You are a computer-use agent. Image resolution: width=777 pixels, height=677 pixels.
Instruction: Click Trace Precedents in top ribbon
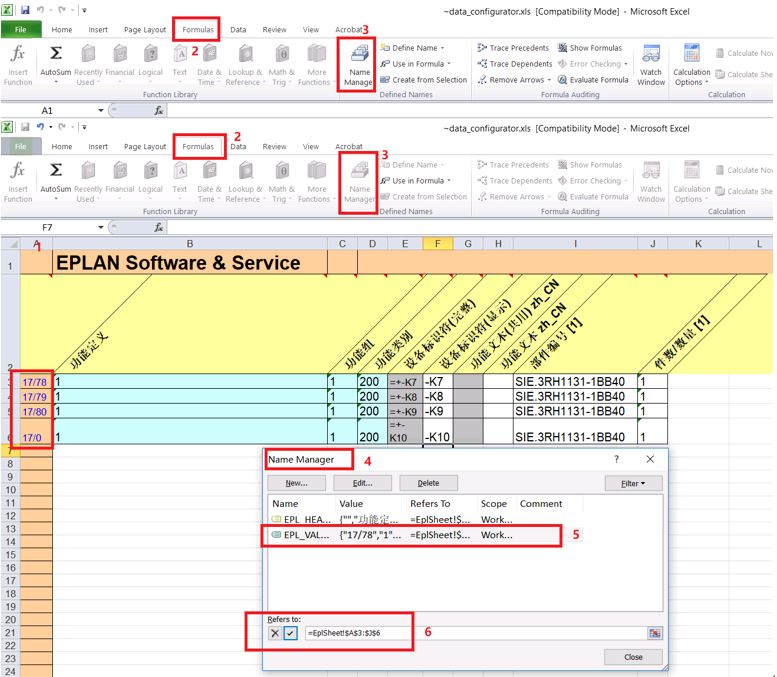coord(513,48)
